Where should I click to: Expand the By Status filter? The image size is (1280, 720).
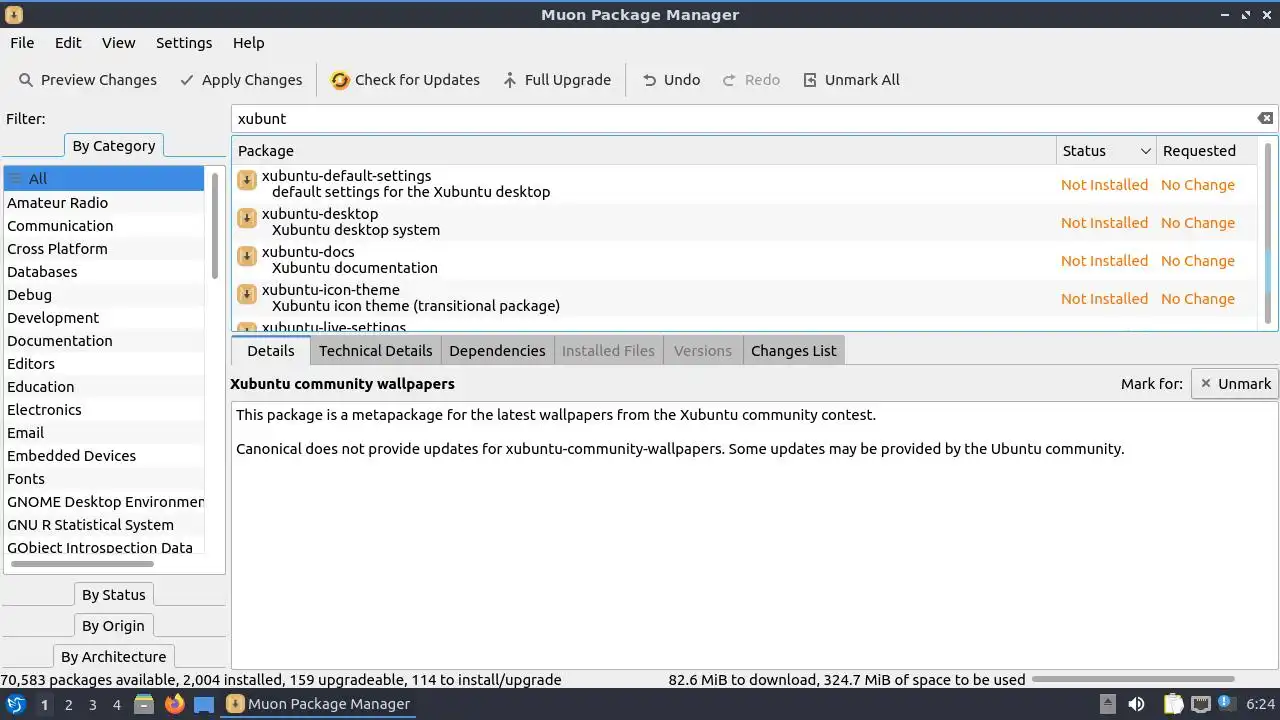[114, 595]
